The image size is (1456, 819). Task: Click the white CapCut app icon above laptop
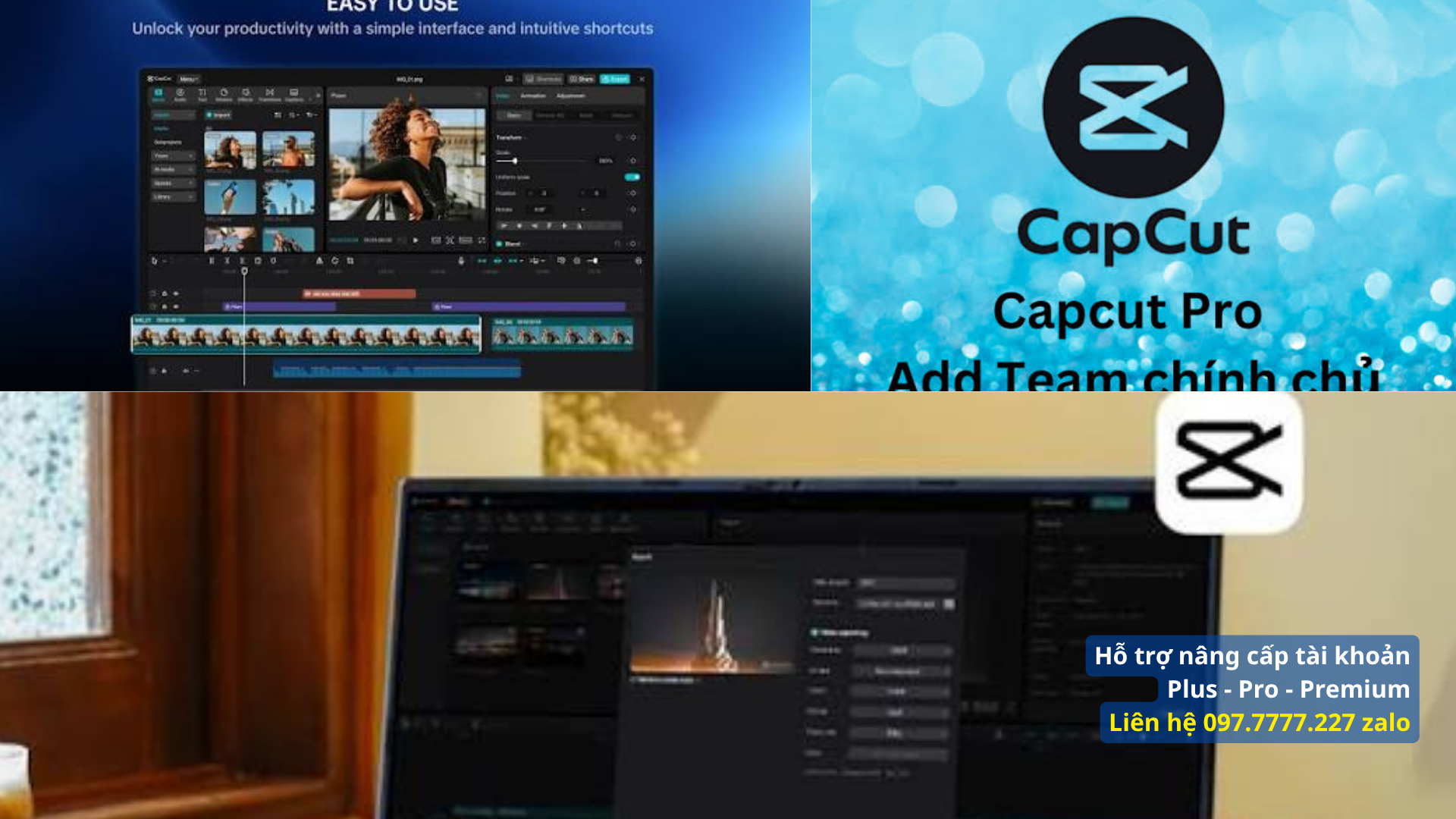point(1228,461)
